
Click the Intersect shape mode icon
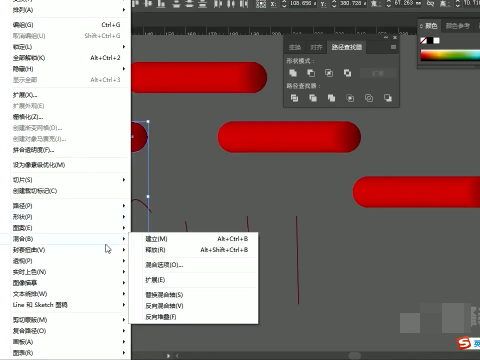coord(329,73)
